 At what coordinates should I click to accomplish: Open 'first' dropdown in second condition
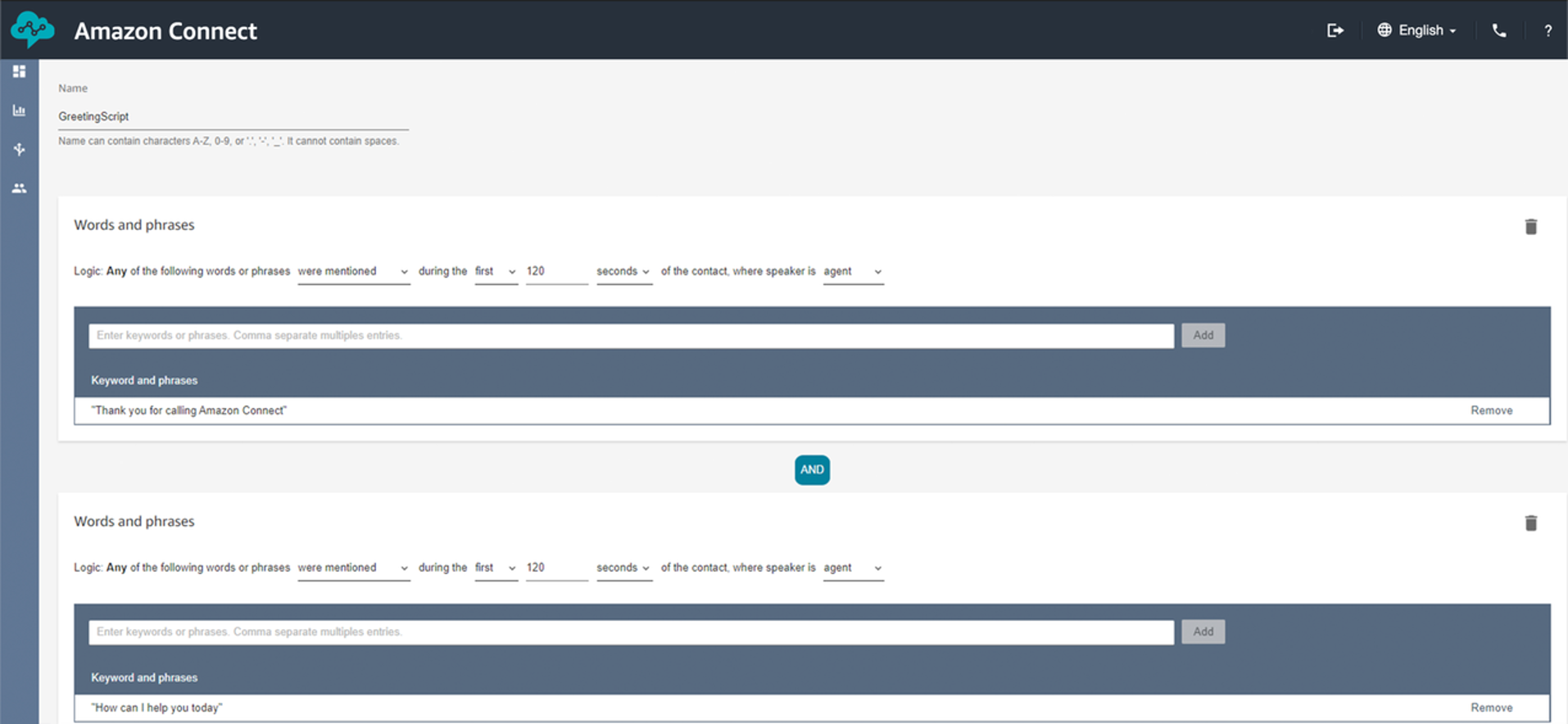[496, 568]
